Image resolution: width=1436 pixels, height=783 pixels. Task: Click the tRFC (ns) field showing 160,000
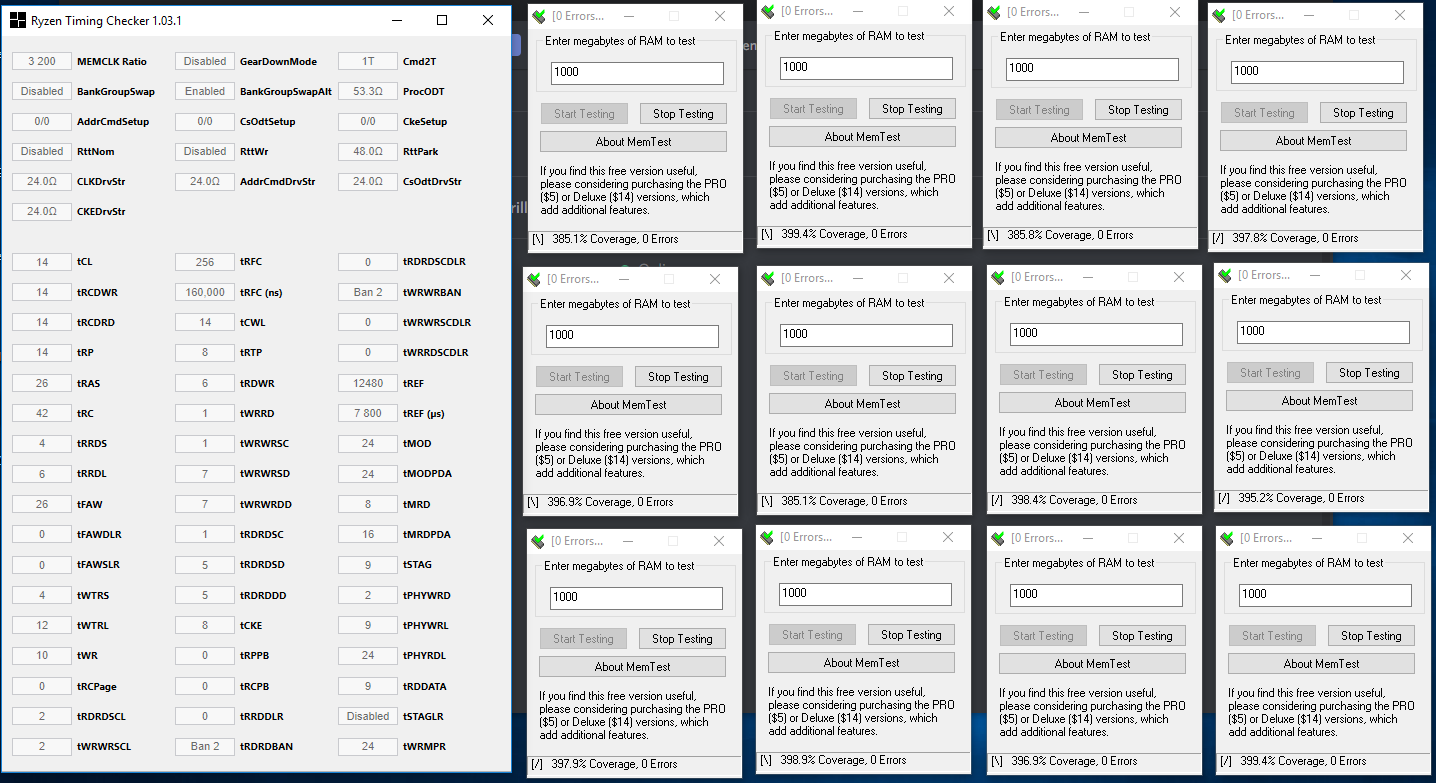[205, 292]
